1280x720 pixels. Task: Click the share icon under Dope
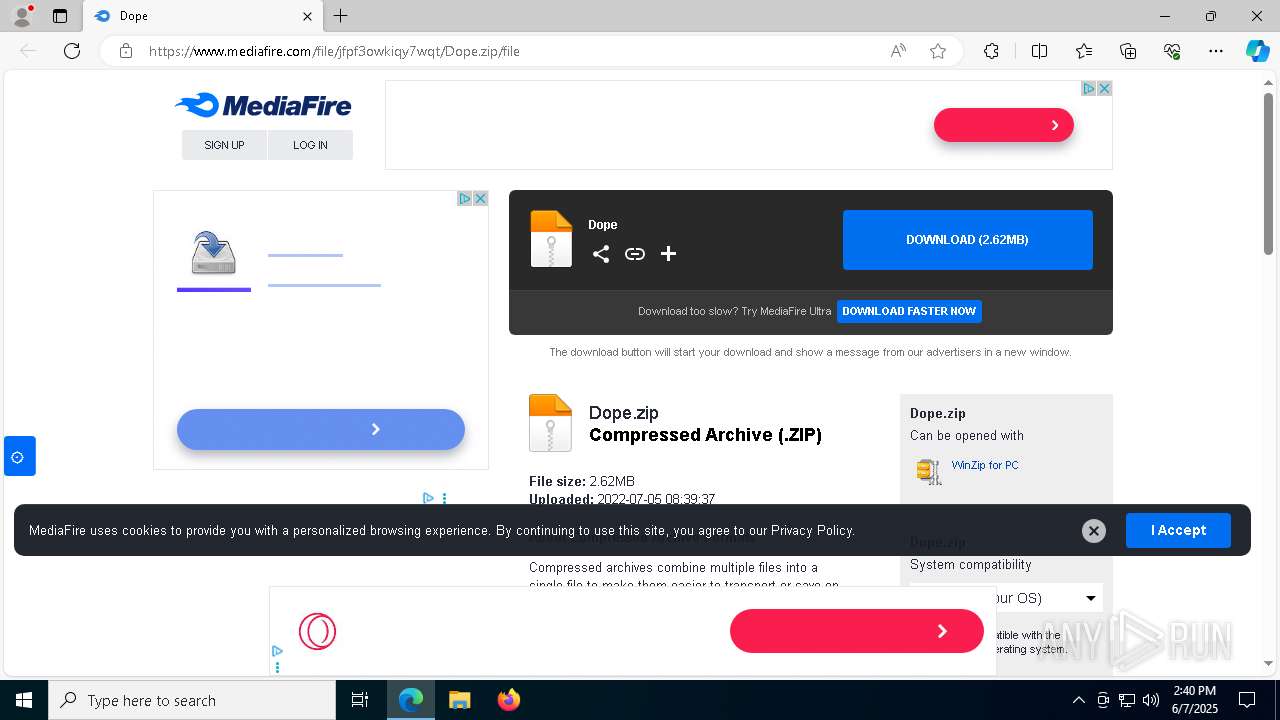click(x=601, y=254)
